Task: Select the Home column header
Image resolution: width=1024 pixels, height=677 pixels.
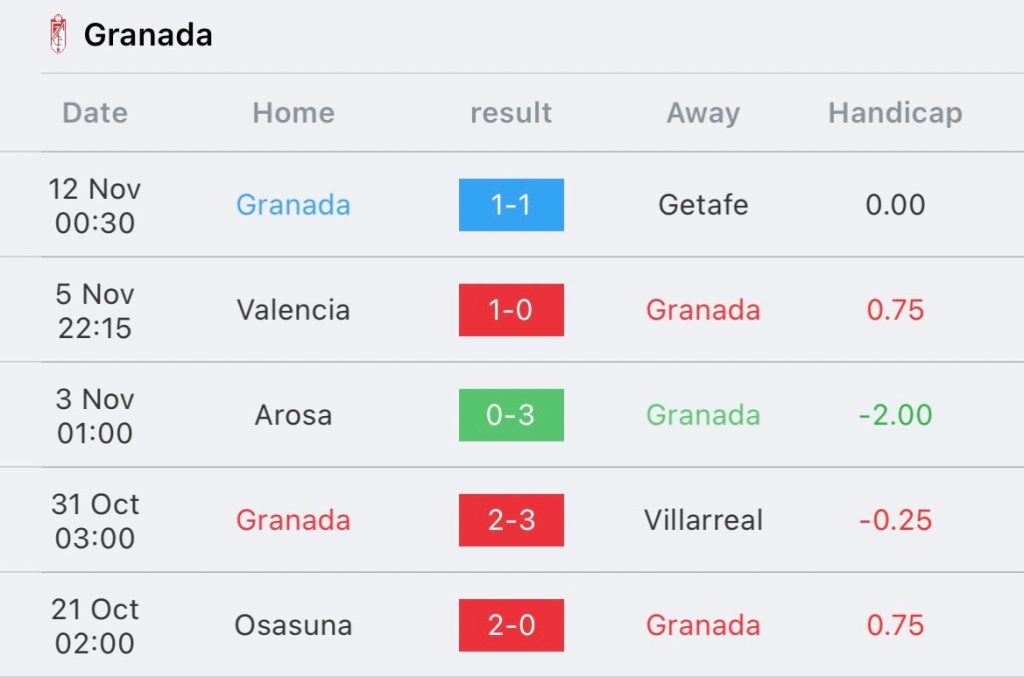Action: click(293, 113)
